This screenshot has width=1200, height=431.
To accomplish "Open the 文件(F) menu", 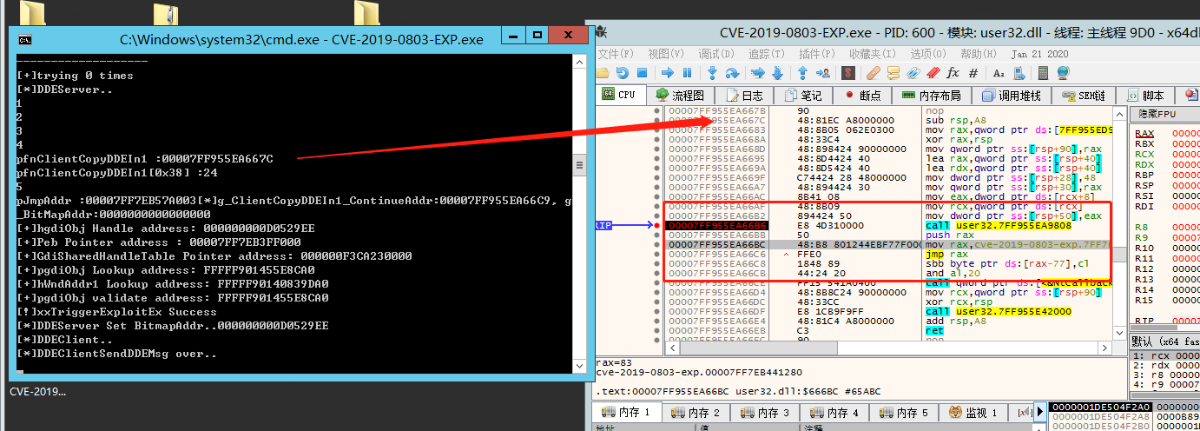I will click(x=615, y=53).
